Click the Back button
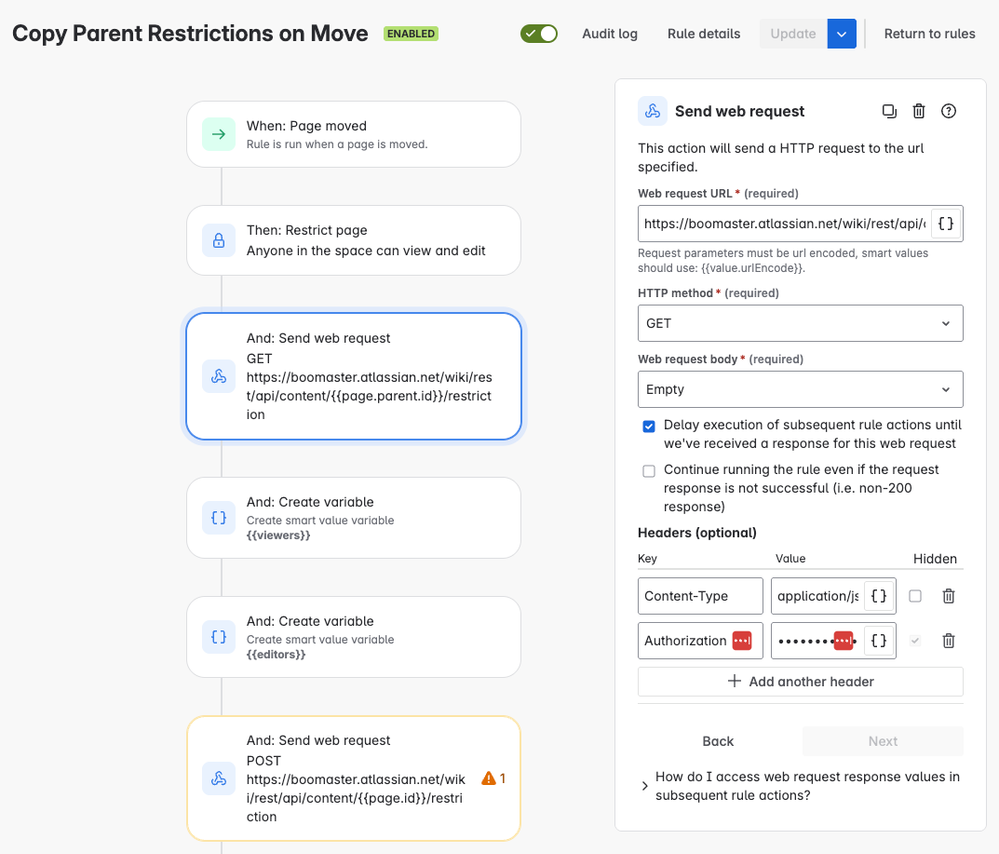 [x=718, y=741]
